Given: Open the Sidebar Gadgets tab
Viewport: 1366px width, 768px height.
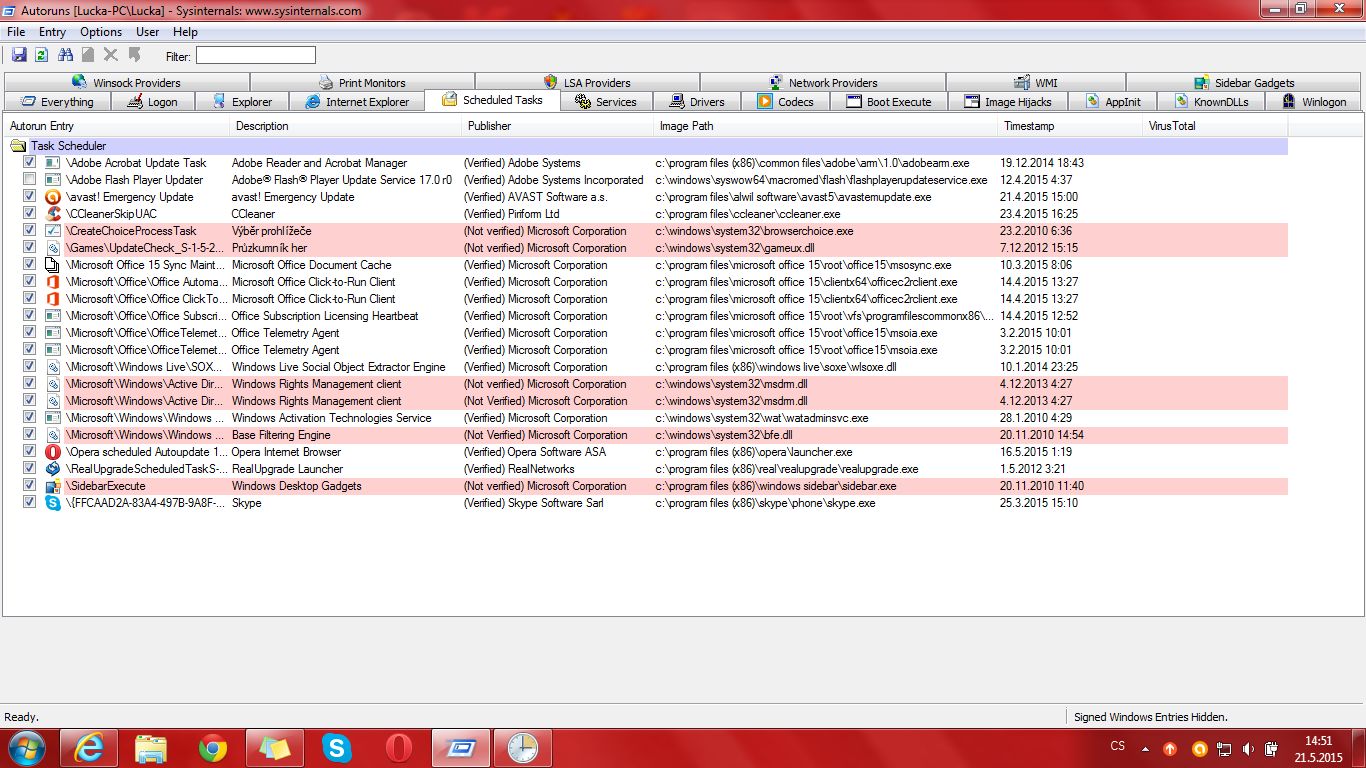Looking at the screenshot, I should [x=1244, y=82].
